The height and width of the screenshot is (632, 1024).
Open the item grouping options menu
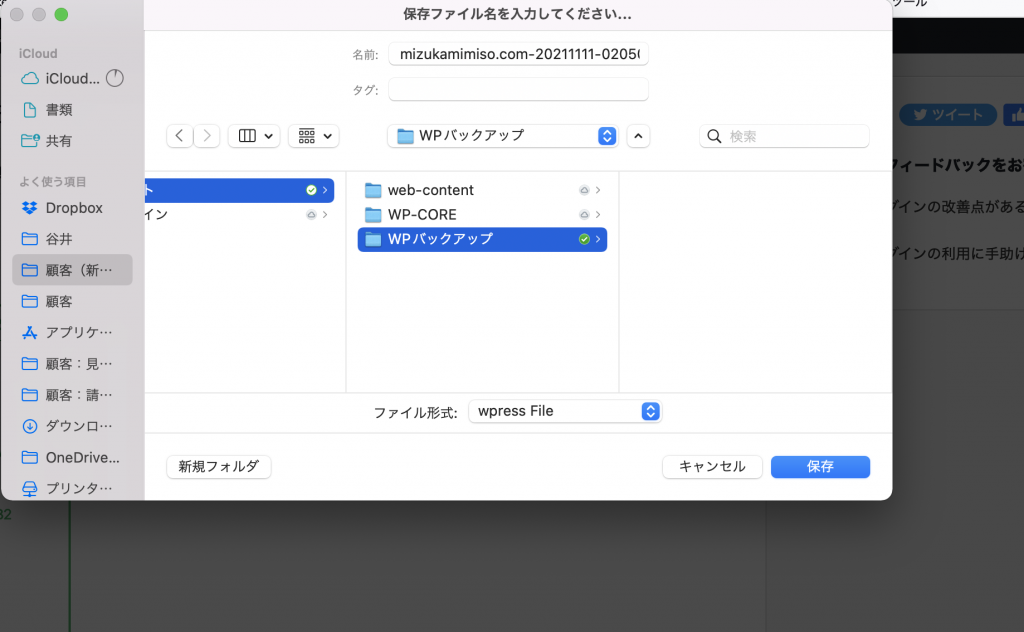pyautogui.click(x=314, y=136)
